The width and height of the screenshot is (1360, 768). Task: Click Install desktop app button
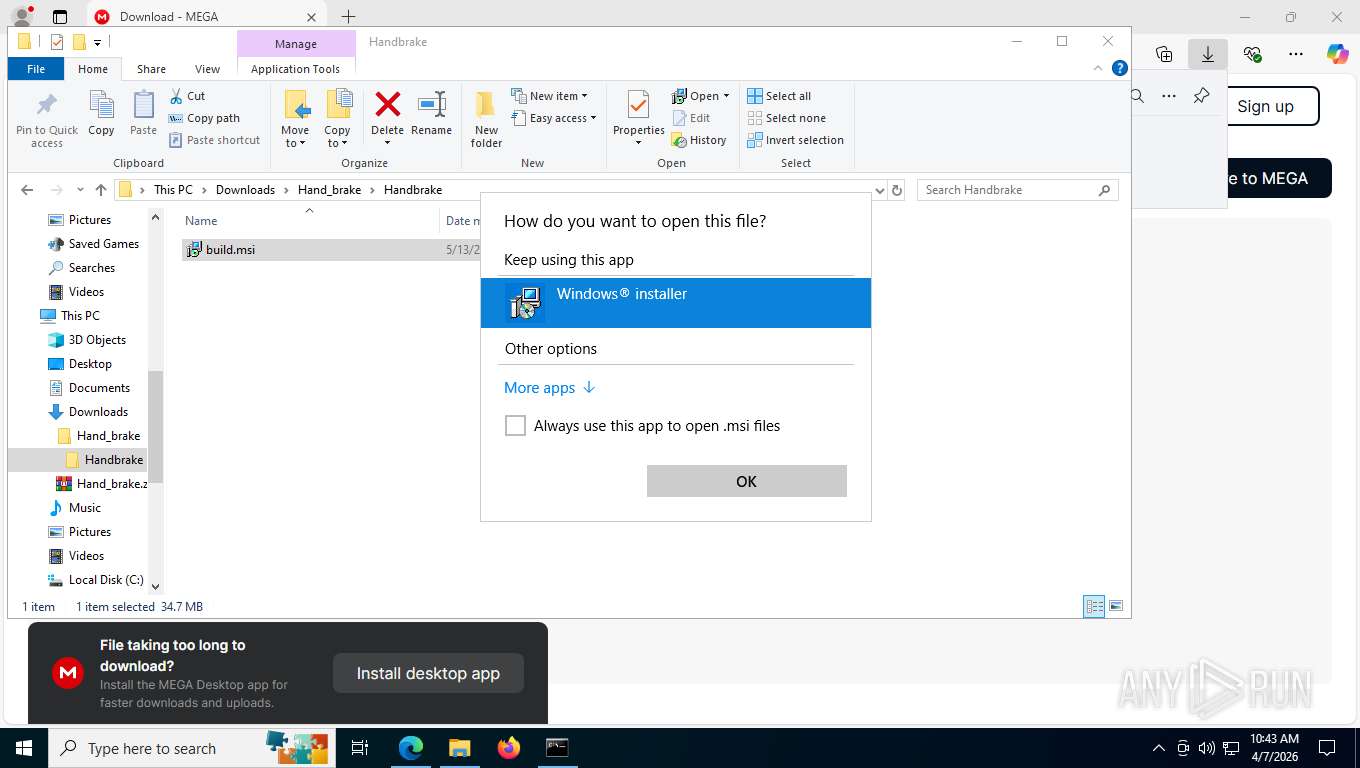pyautogui.click(x=428, y=673)
